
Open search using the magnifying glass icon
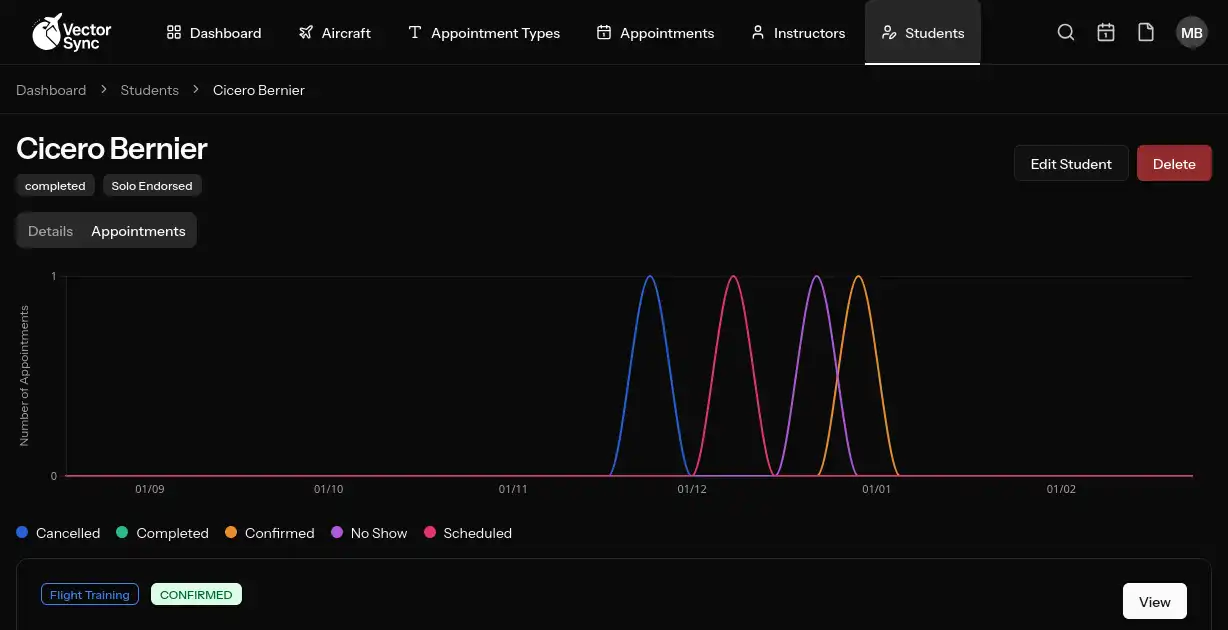pyautogui.click(x=1066, y=32)
